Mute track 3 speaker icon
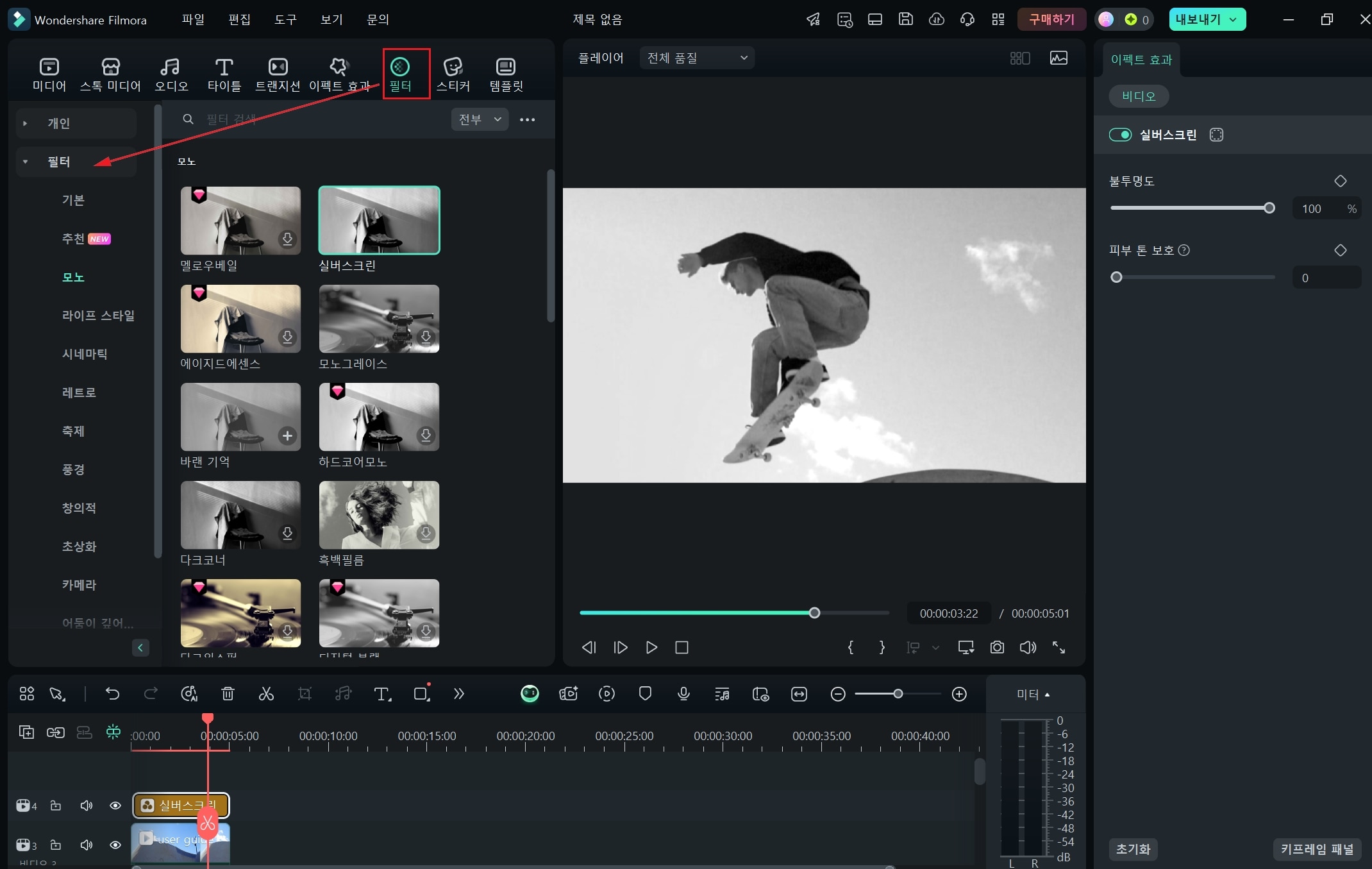 (86, 845)
